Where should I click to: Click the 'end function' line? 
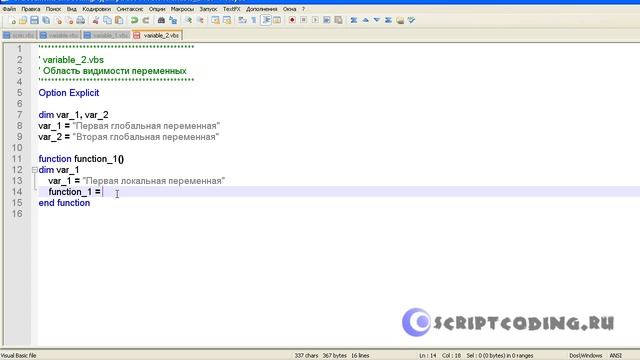64,203
